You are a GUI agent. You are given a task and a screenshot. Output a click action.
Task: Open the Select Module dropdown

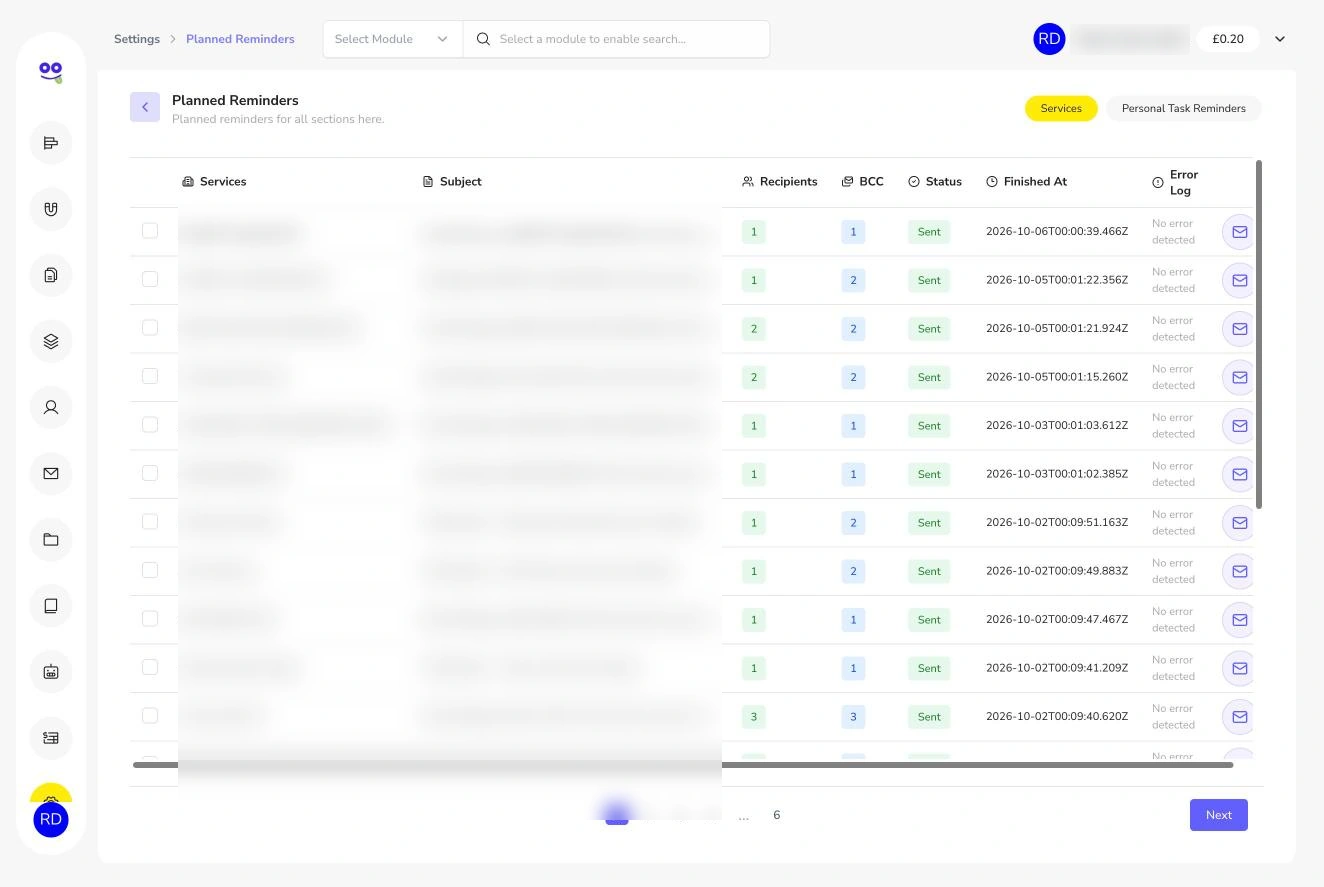[x=392, y=39]
